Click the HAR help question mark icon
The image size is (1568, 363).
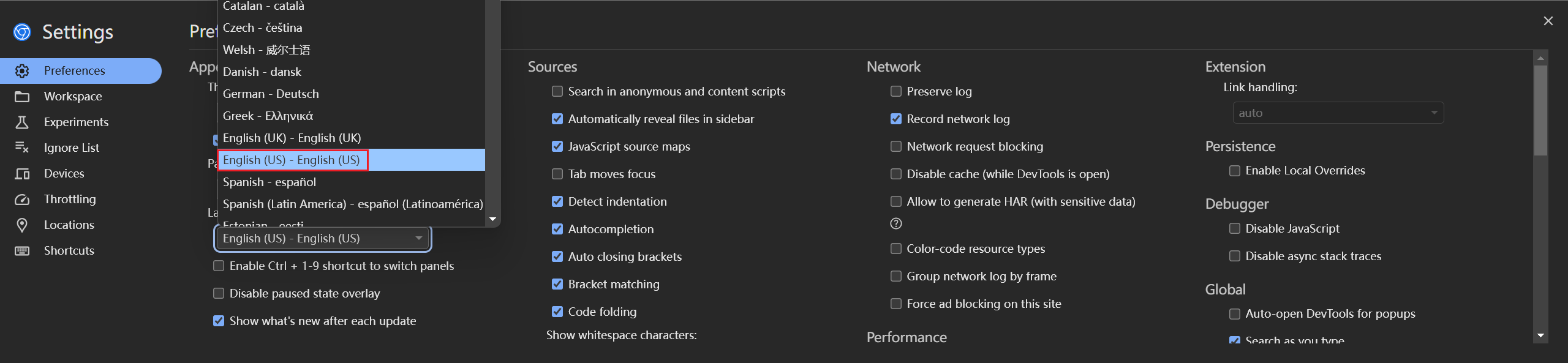tap(896, 223)
